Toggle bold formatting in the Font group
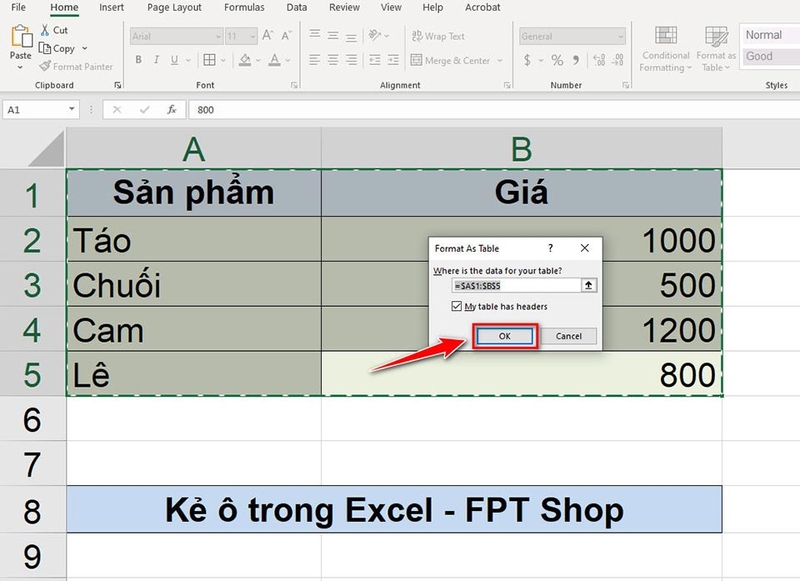800x581 pixels. [137, 59]
